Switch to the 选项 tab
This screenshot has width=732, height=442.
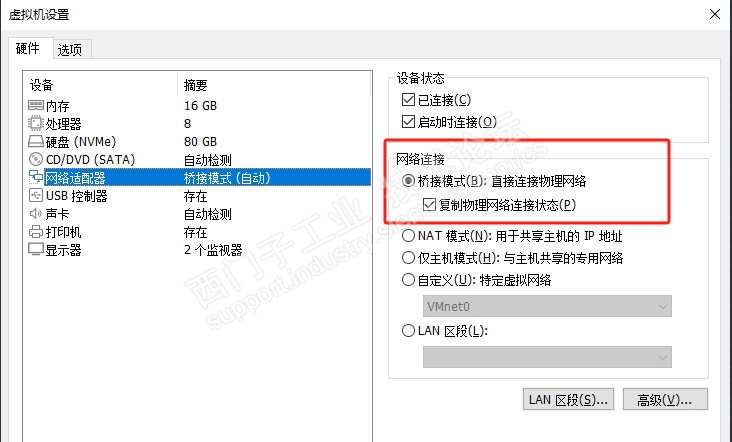click(x=70, y=49)
